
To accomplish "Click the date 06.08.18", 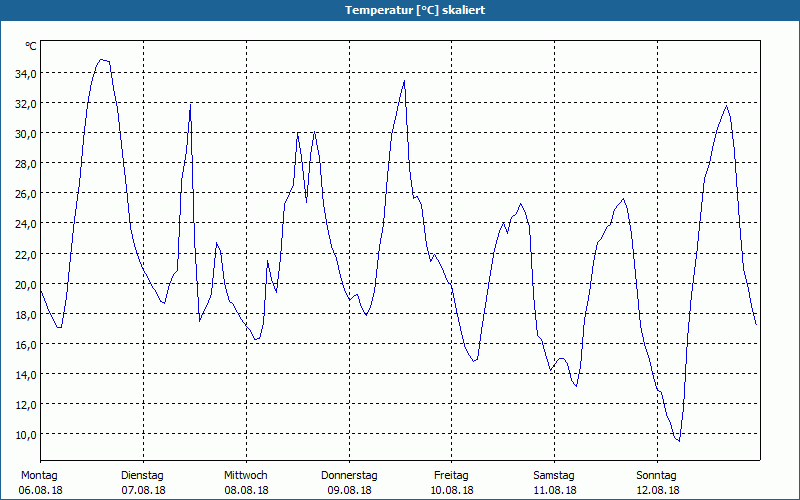I will pyautogui.click(x=41, y=490).
